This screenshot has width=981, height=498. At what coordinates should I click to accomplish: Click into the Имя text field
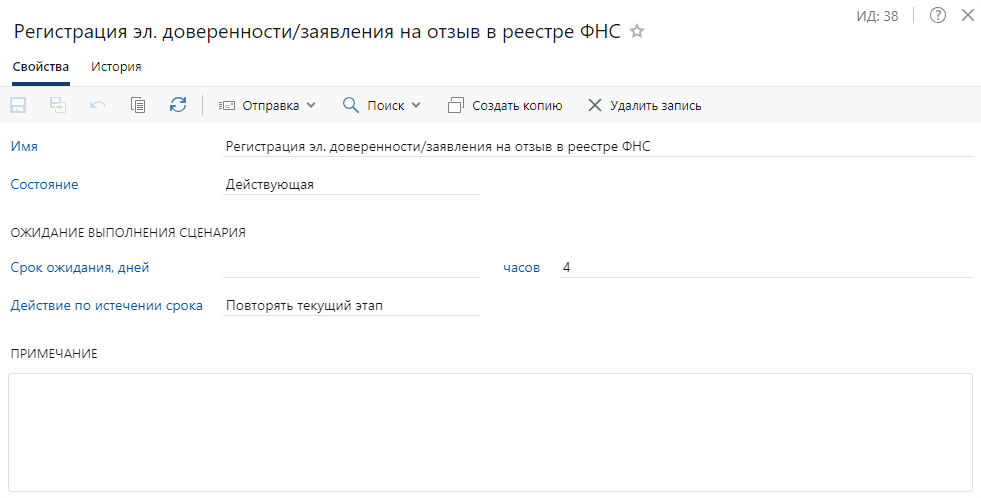[x=597, y=146]
